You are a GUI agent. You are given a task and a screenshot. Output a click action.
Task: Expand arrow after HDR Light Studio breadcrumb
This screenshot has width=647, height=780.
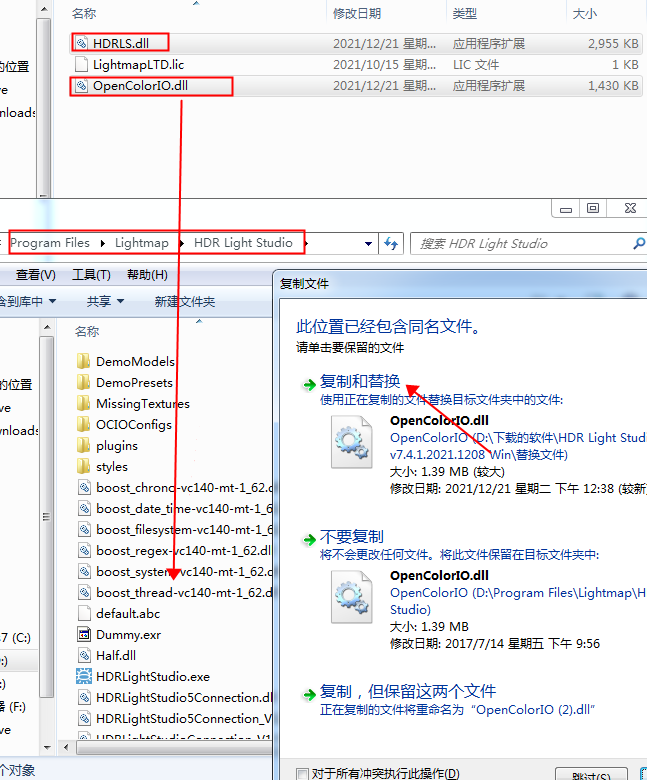[x=304, y=243]
